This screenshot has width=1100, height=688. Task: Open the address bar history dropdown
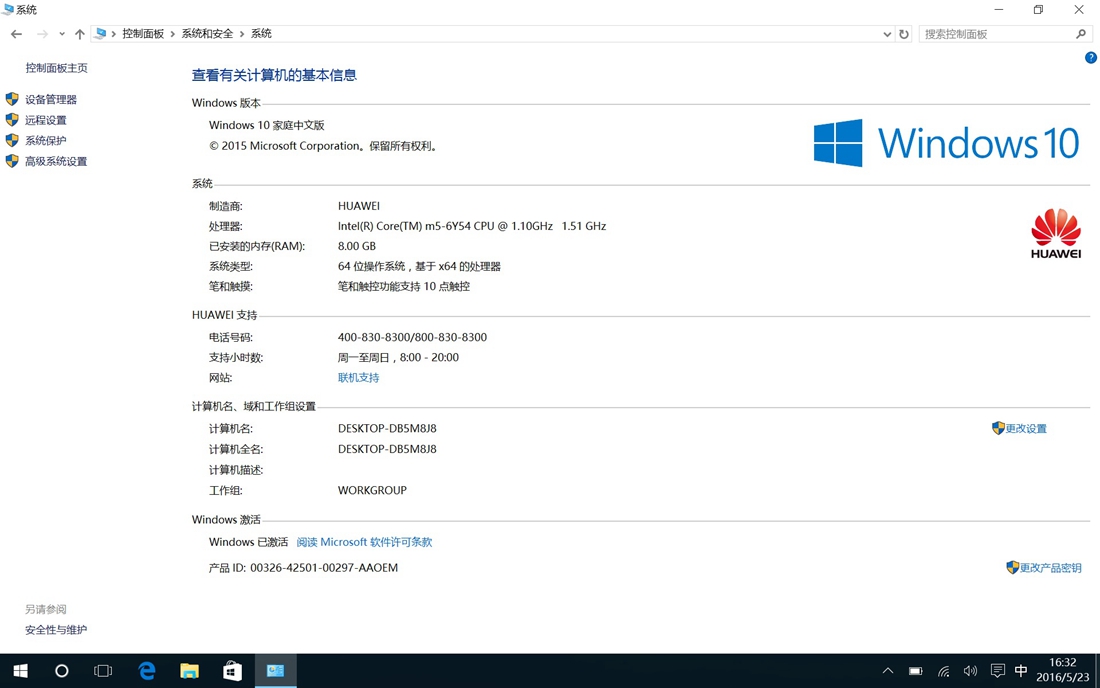(x=887, y=34)
